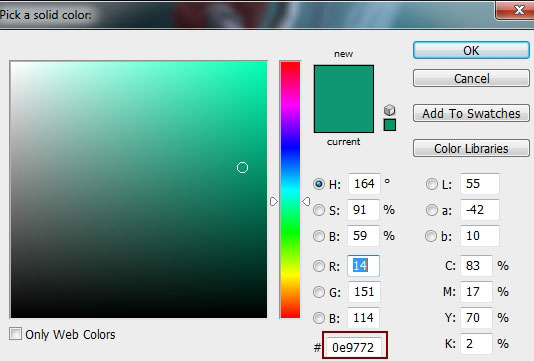This screenshot has height=361, width=534.
Task: Click the K field showing 2
Action: click(476, 344)
